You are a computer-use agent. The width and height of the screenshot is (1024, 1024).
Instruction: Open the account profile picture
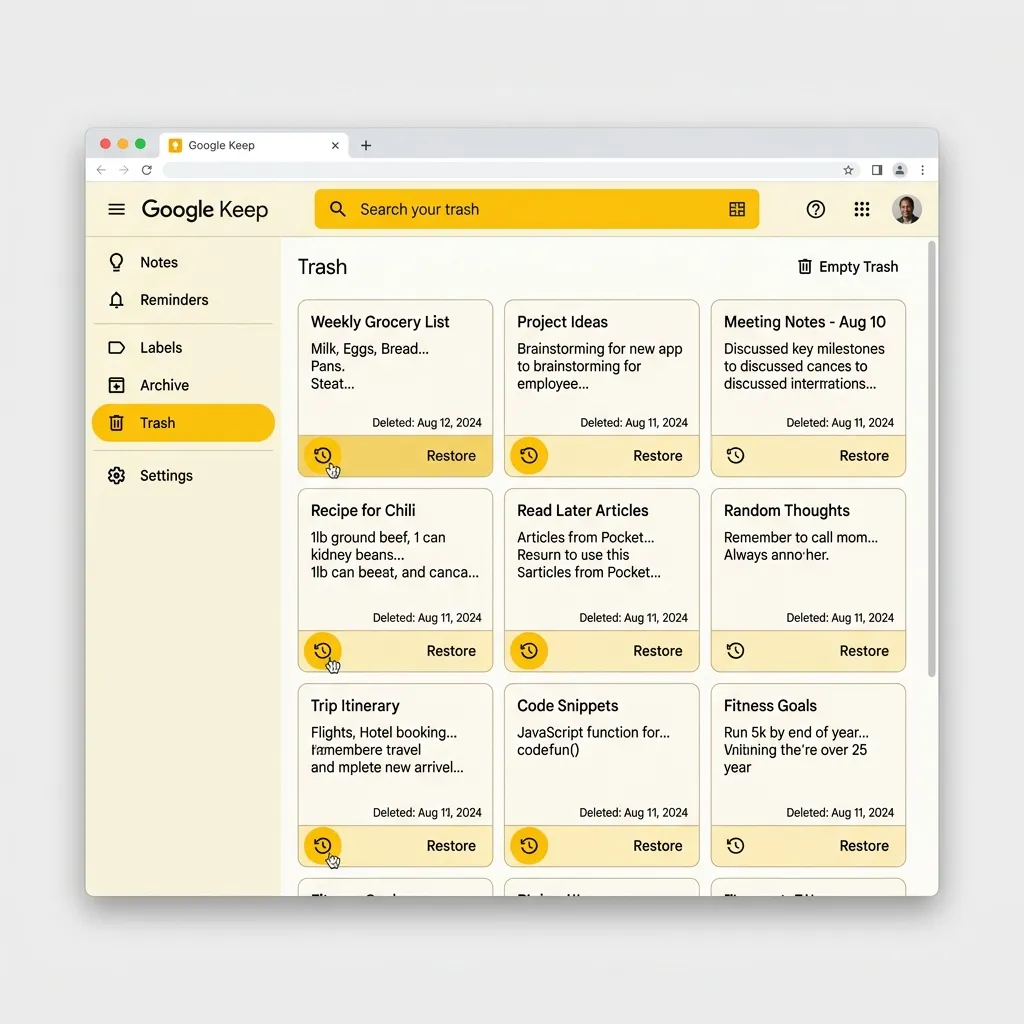click(x=906, y=209)
